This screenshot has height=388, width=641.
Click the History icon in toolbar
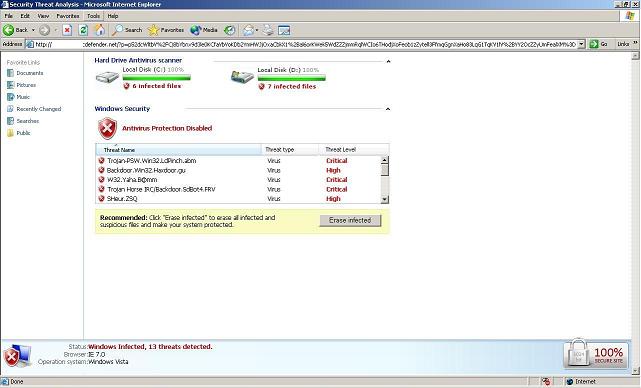click(230, 30)
